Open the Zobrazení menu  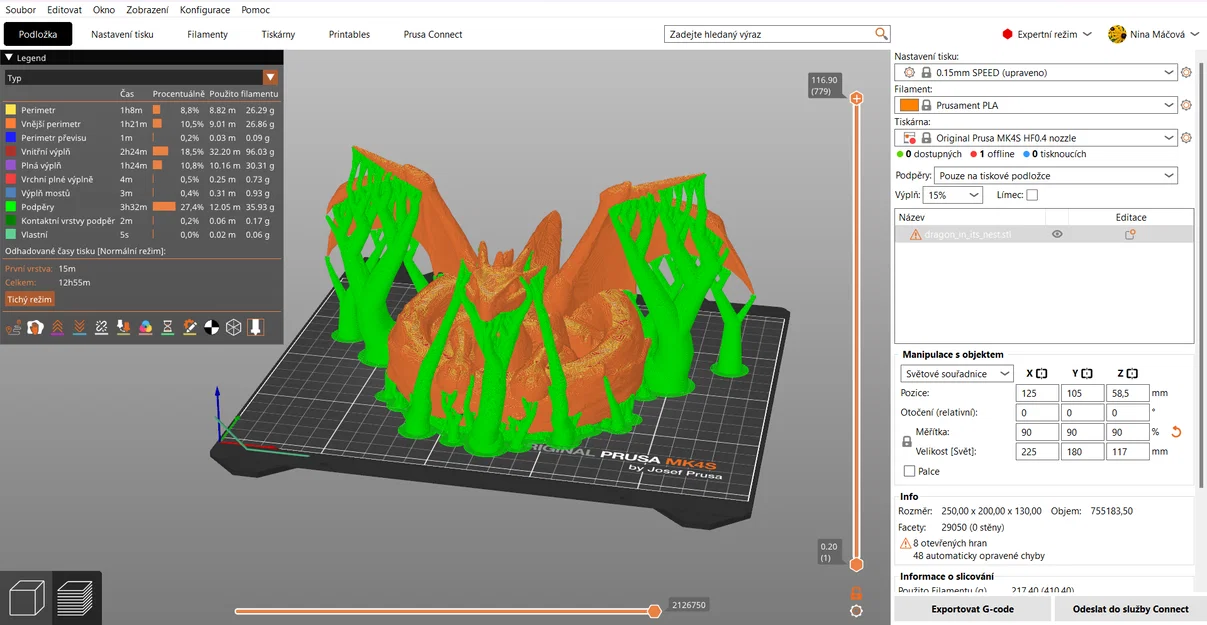[147, 9]
